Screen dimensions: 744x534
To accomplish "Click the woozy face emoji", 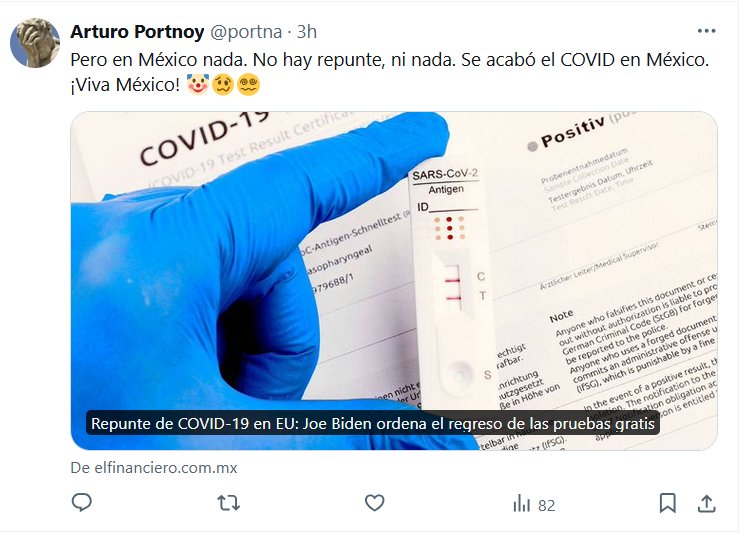I will pos(223,85).
